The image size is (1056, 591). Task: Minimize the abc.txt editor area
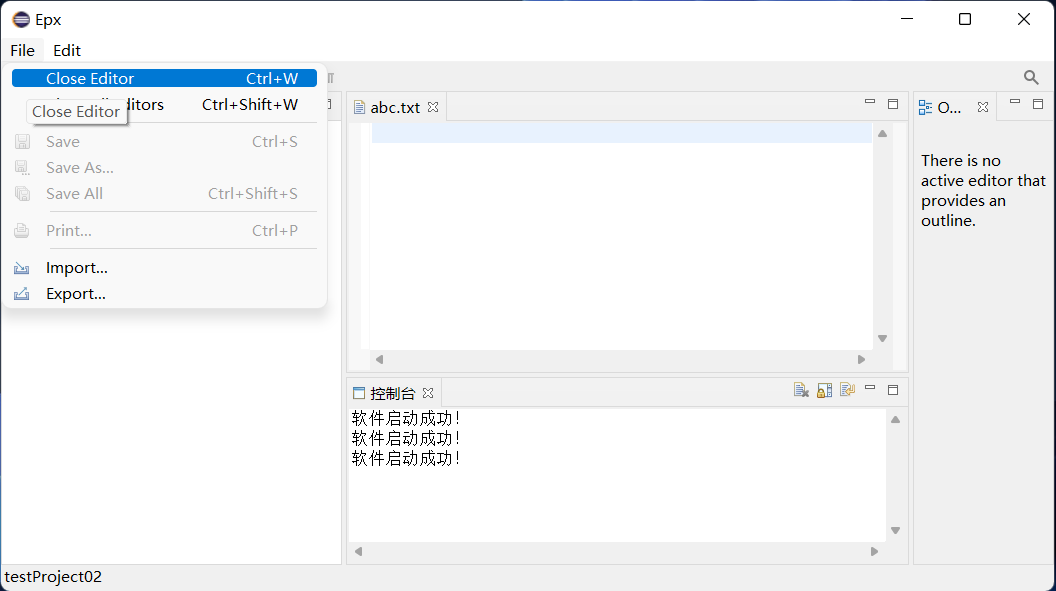click(x=870, y=102)
